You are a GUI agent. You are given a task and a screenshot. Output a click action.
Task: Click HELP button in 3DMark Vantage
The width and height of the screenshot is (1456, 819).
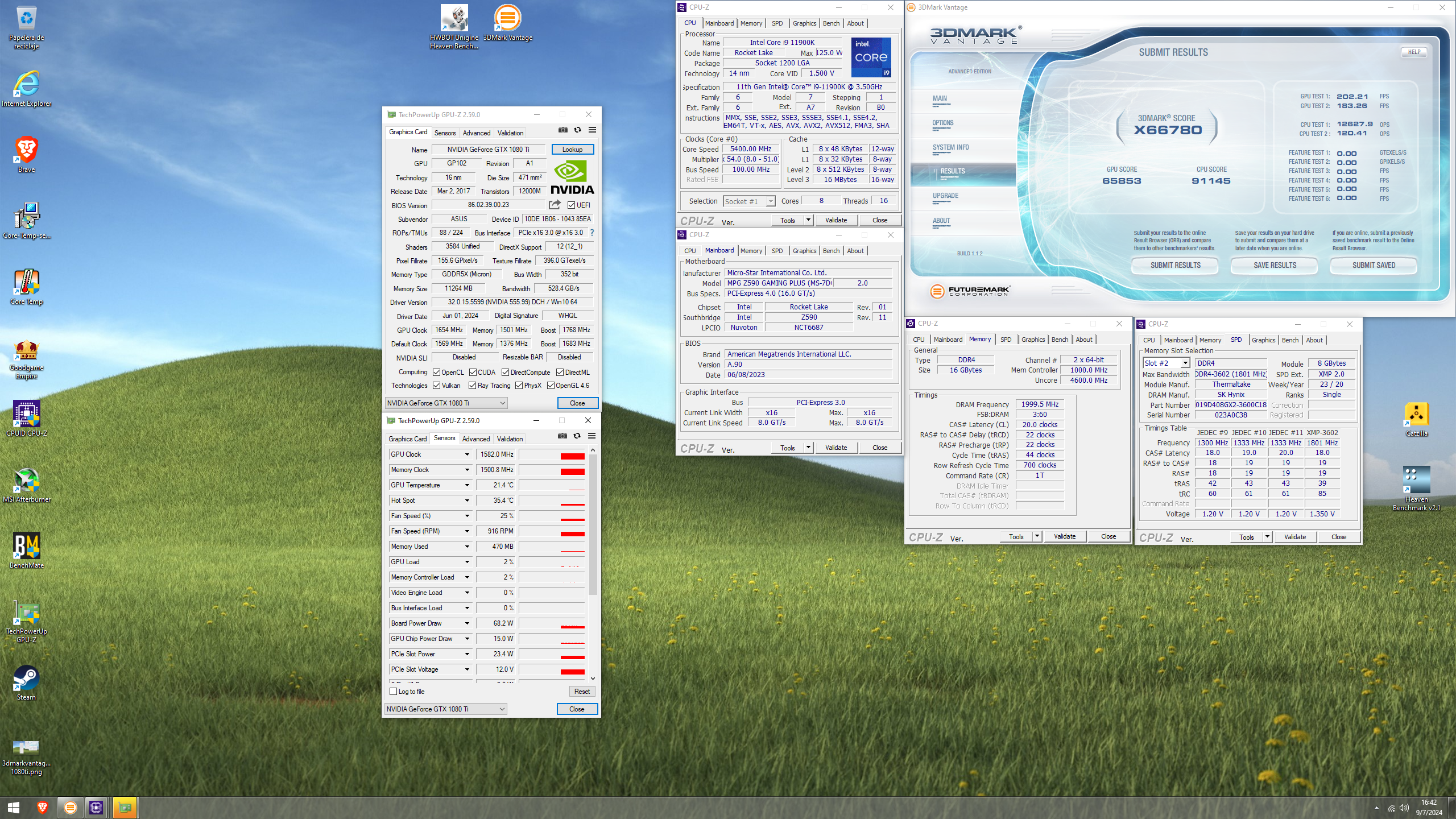1414,52
